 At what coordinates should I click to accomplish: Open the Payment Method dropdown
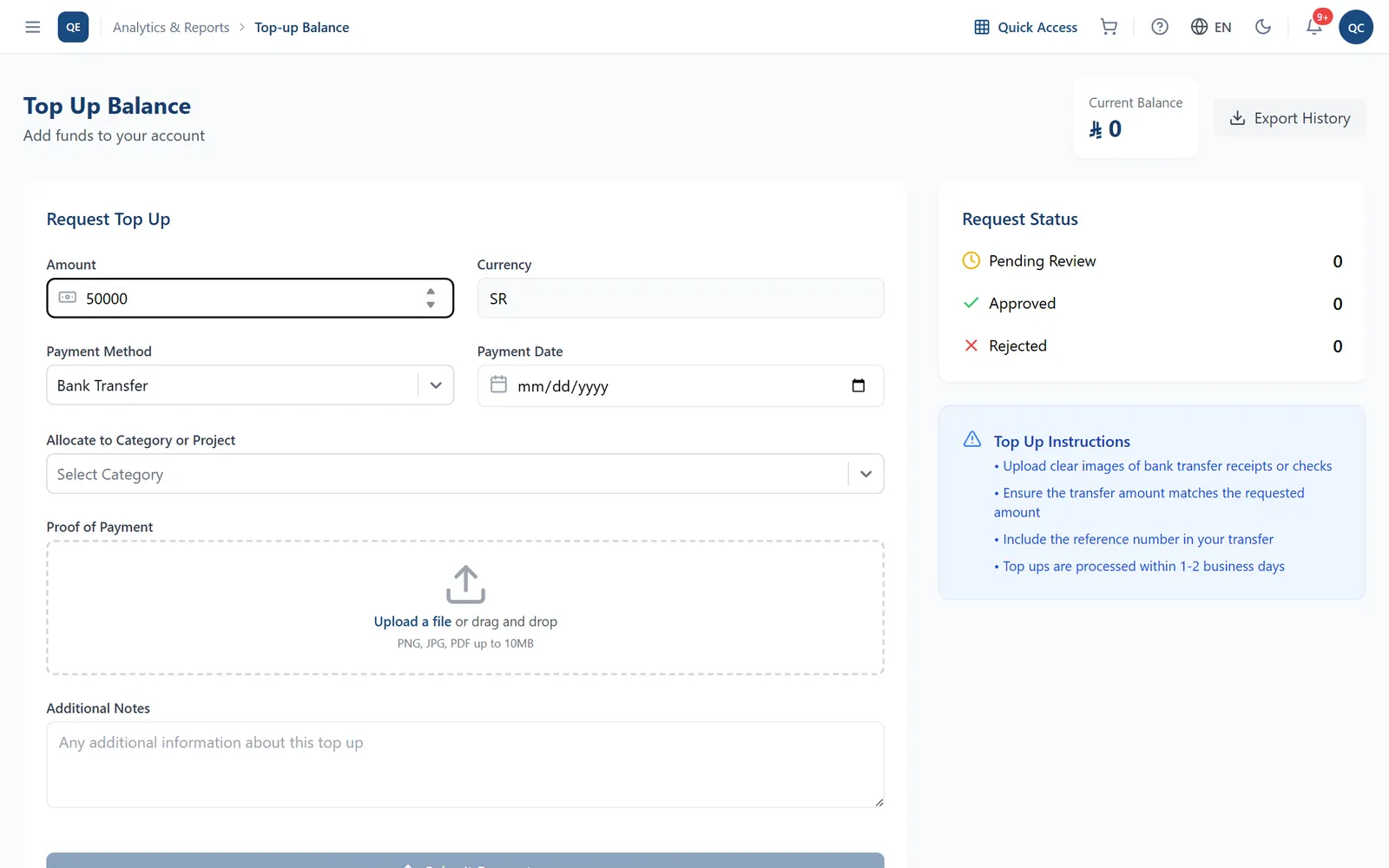[x=250, y=385]
